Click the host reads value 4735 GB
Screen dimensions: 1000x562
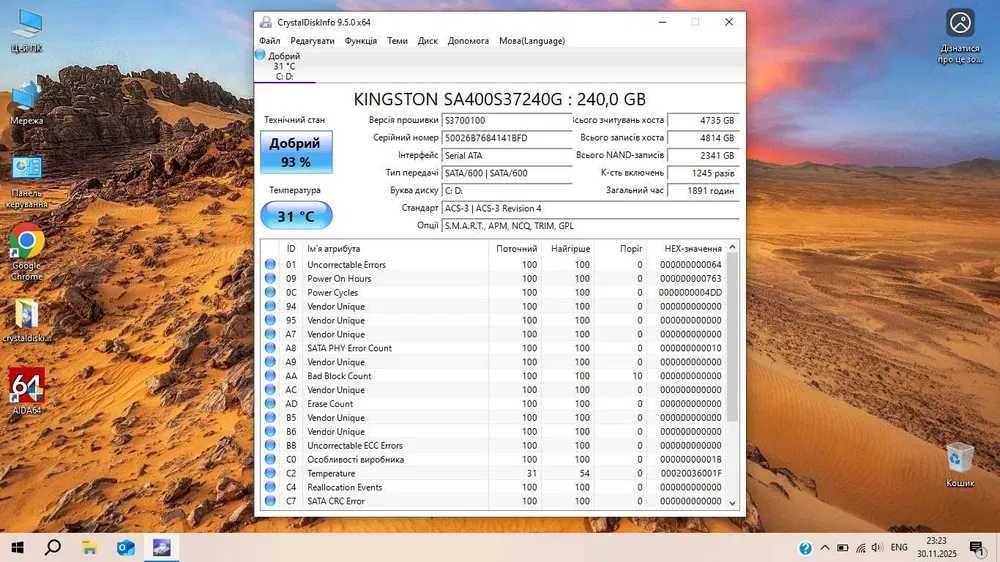(703, 121)
